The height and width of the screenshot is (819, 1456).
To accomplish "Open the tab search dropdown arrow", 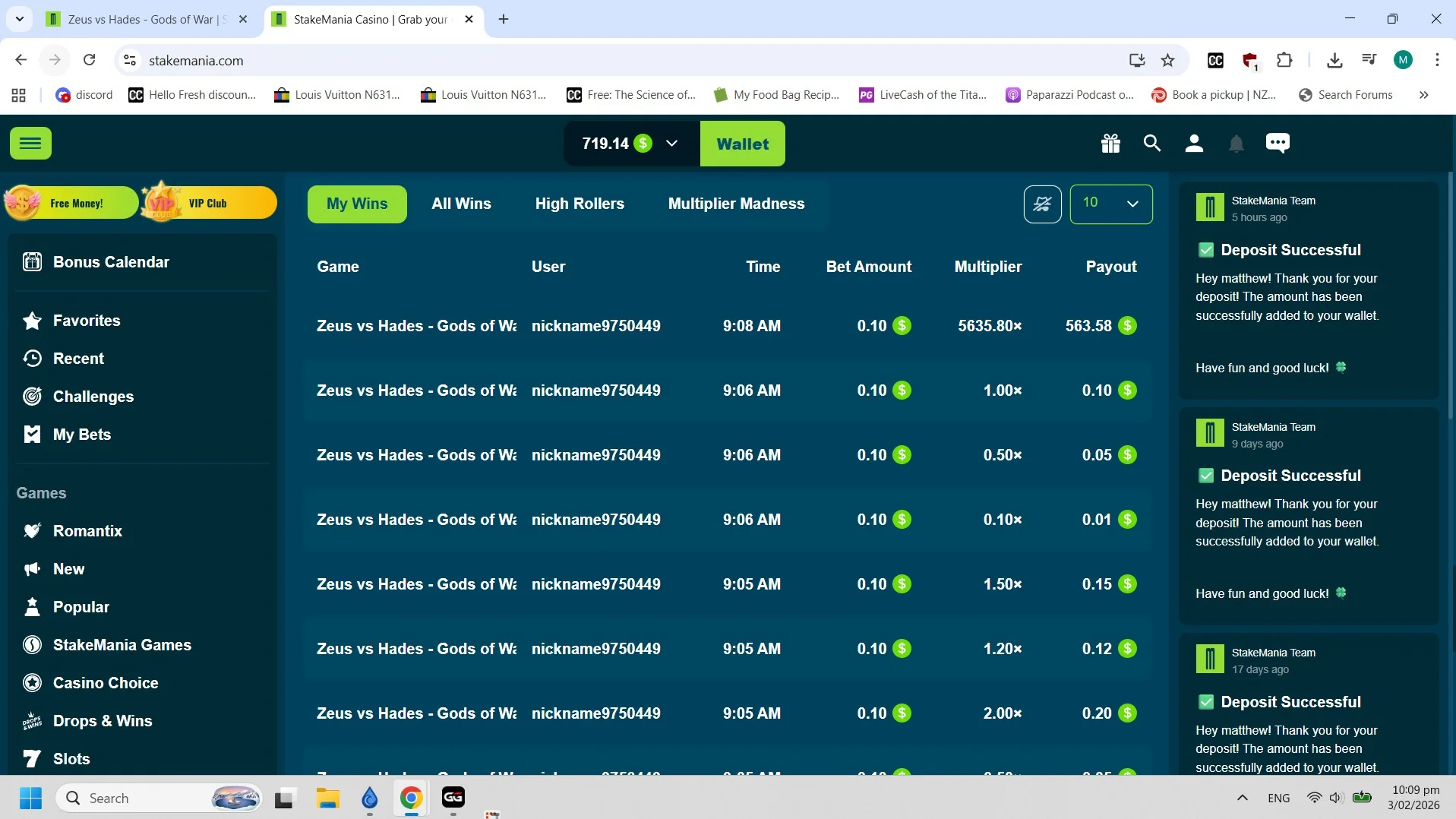I will coord(20,20).
